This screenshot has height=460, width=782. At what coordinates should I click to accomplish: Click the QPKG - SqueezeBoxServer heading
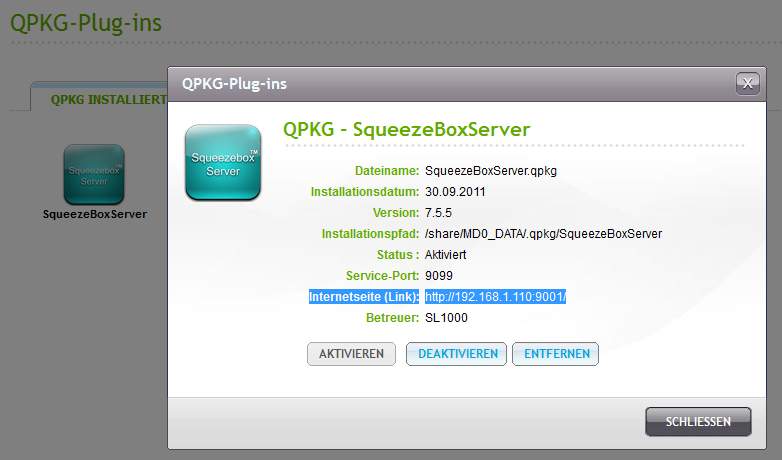[406, 129]
